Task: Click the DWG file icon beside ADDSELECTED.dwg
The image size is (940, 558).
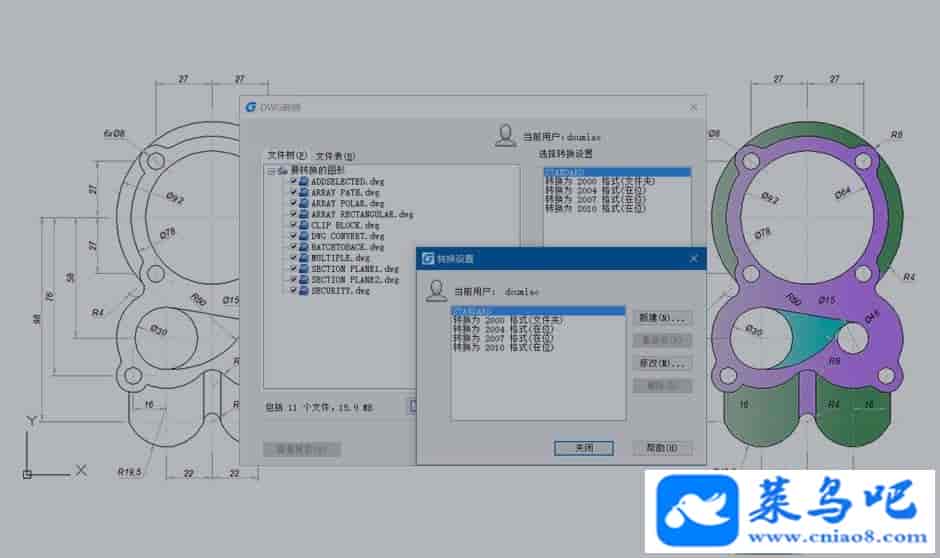Action: point(305,181)
